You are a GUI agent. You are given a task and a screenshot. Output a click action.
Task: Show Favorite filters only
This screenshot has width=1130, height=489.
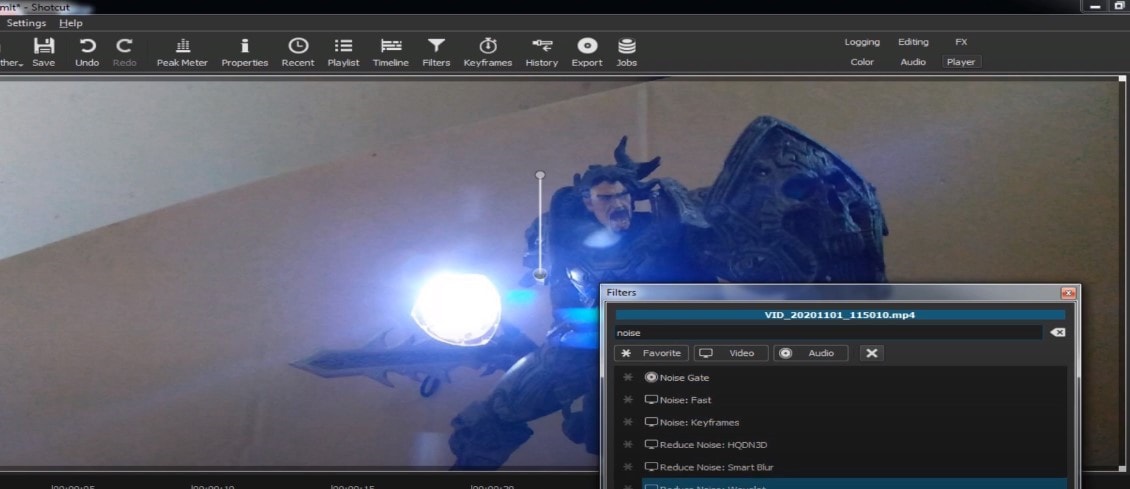(651, 353)
